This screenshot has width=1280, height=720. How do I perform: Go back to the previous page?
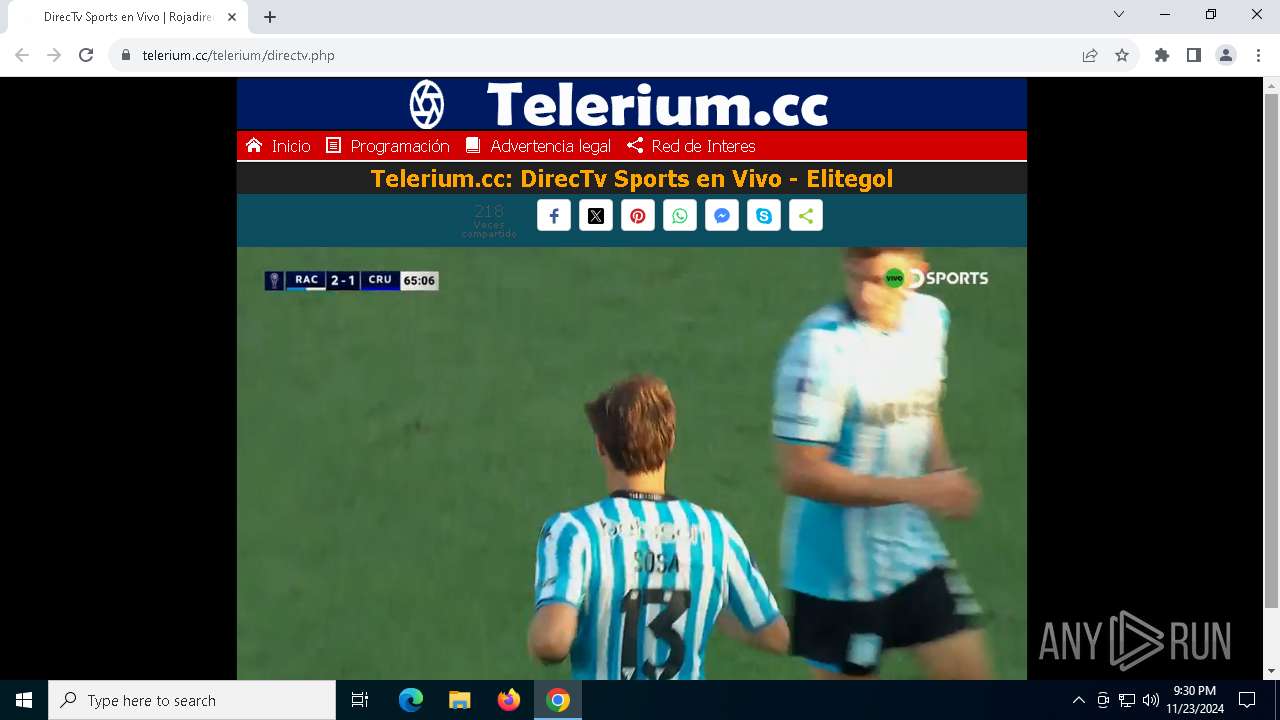tap(22, 55)
